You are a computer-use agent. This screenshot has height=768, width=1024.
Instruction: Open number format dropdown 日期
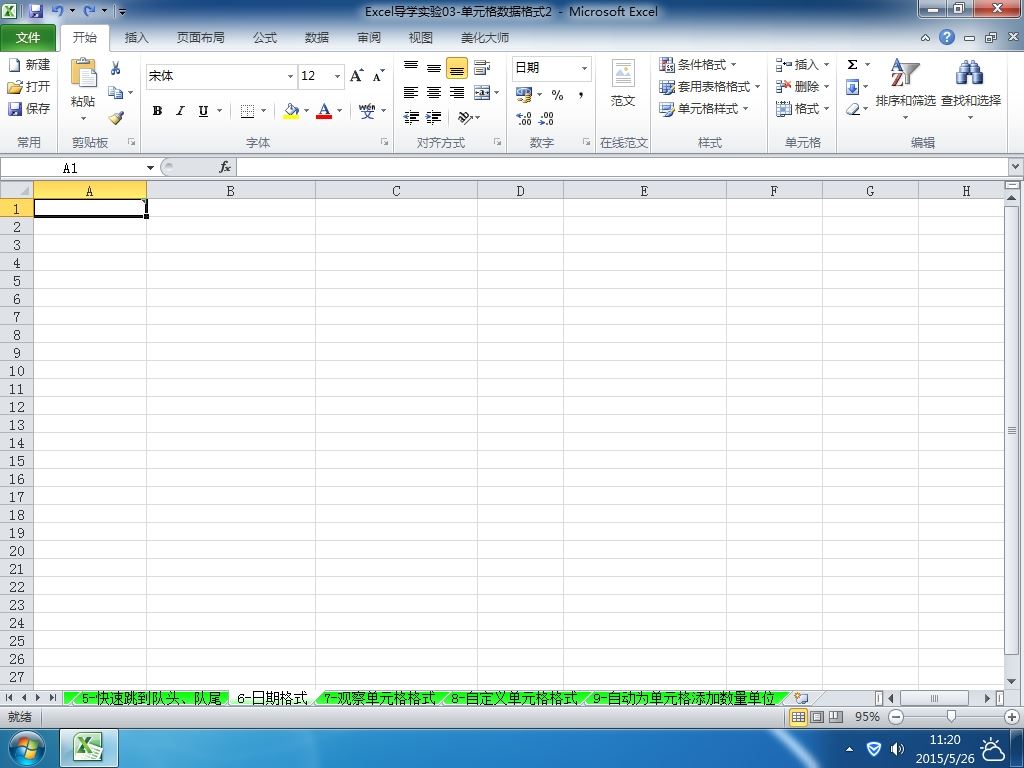[584, 68]
